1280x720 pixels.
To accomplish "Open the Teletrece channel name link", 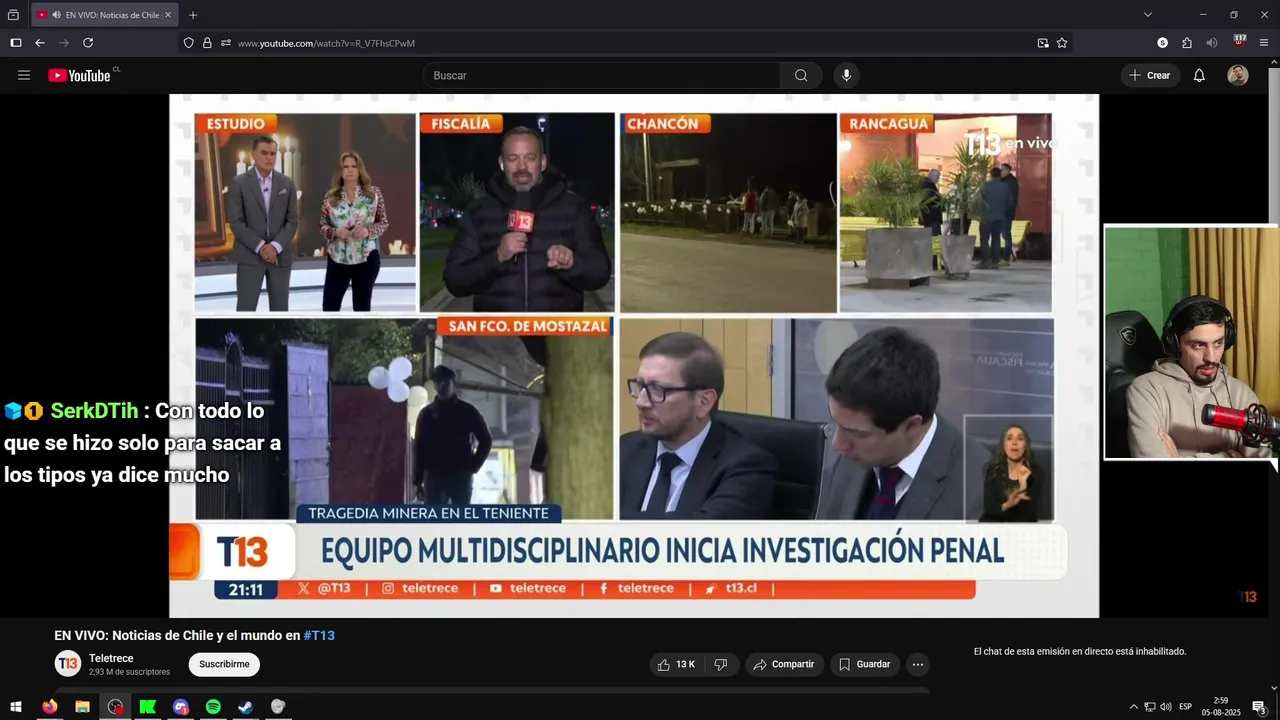I will [x=111, y=658].
